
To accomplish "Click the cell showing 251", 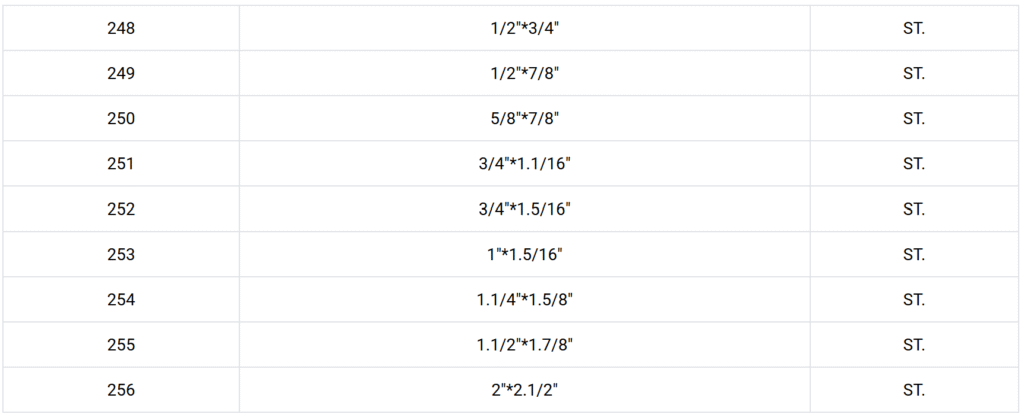I will tap(120, 164).
